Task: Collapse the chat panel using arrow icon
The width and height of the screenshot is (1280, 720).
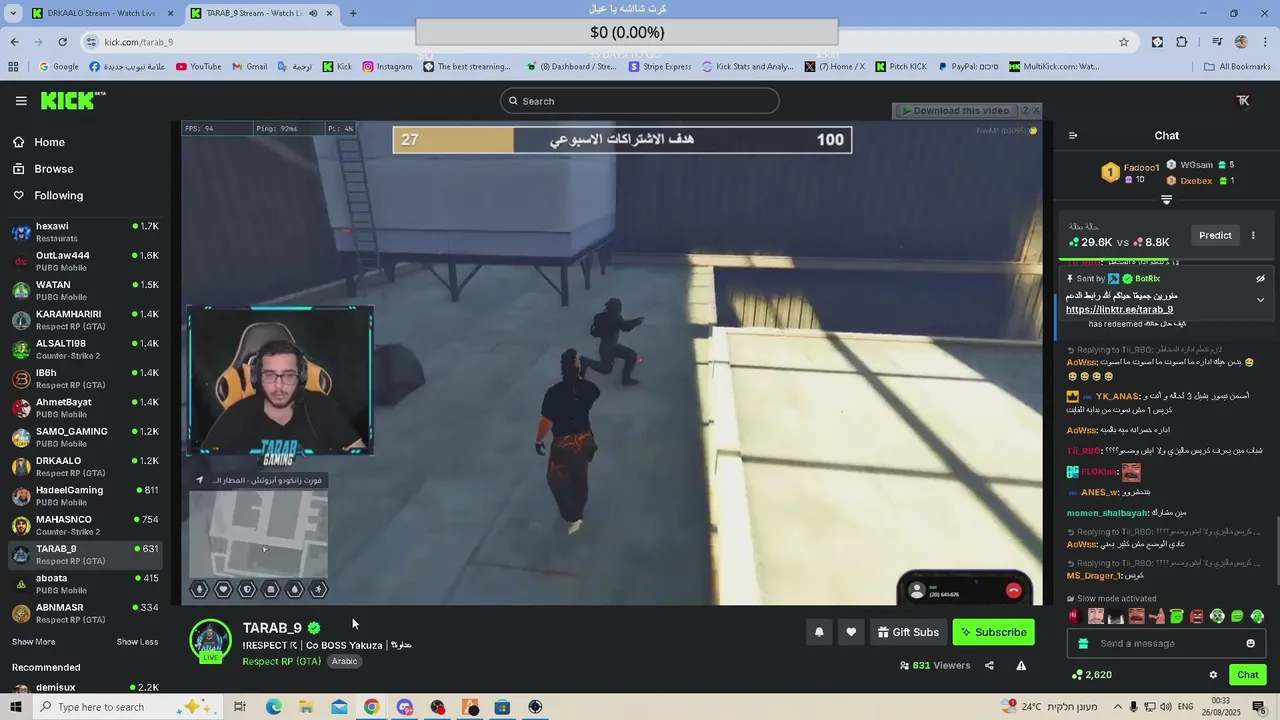Action: [x=1073, y=135]
